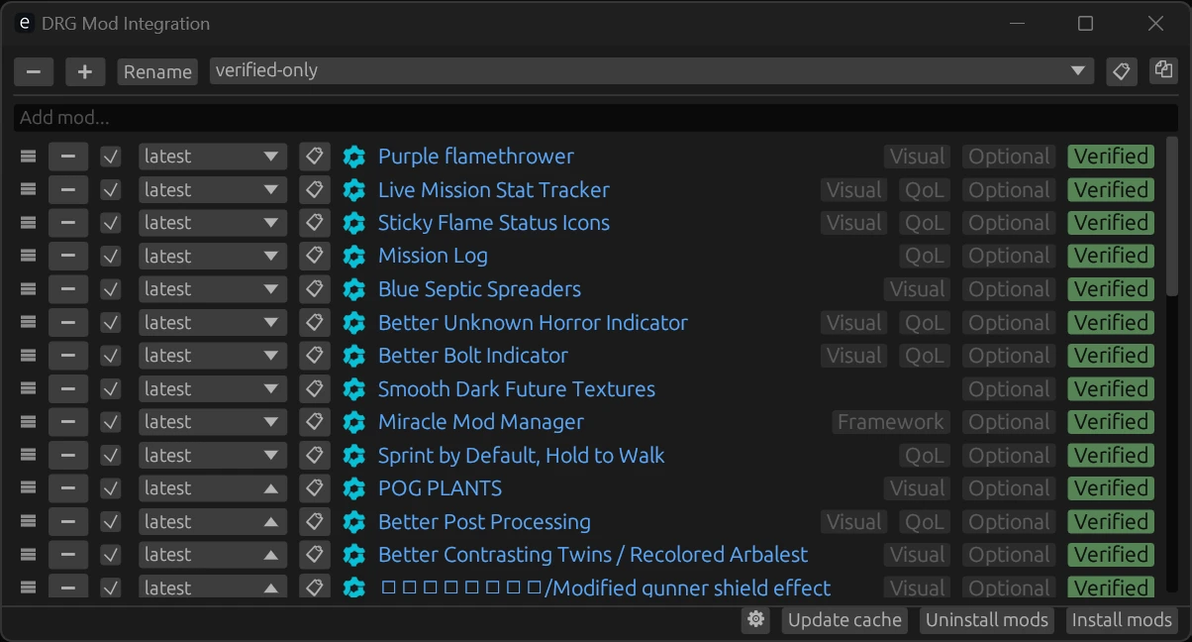Click the copy profile icon top right

tap(1163, 71)
